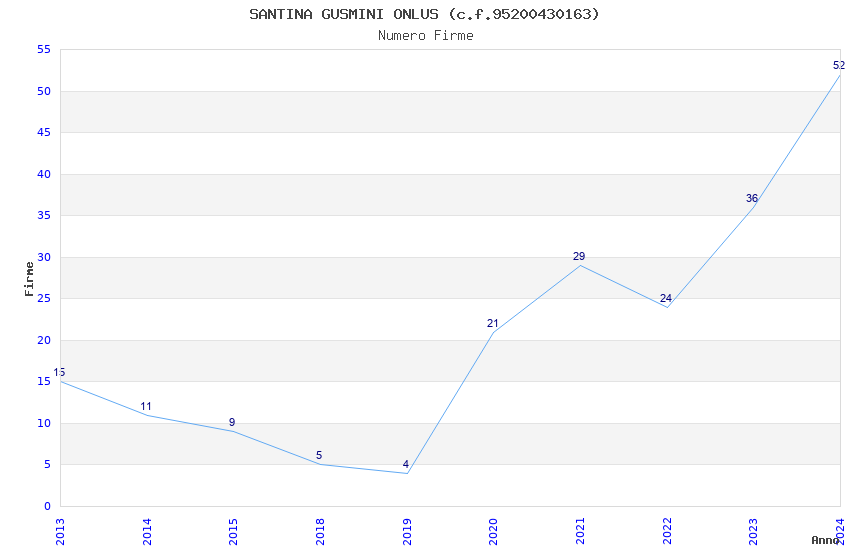Click y-axis tick value 40
This screenshot has width=850, height=550.
[44, 174]
